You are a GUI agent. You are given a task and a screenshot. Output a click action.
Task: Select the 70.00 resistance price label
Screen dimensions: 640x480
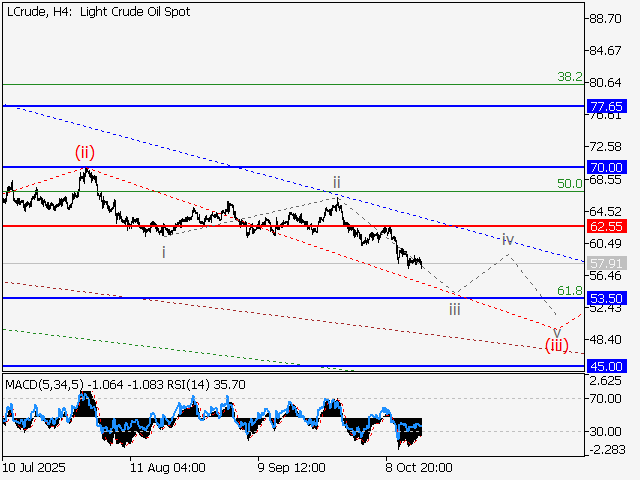tap(607, 167)
